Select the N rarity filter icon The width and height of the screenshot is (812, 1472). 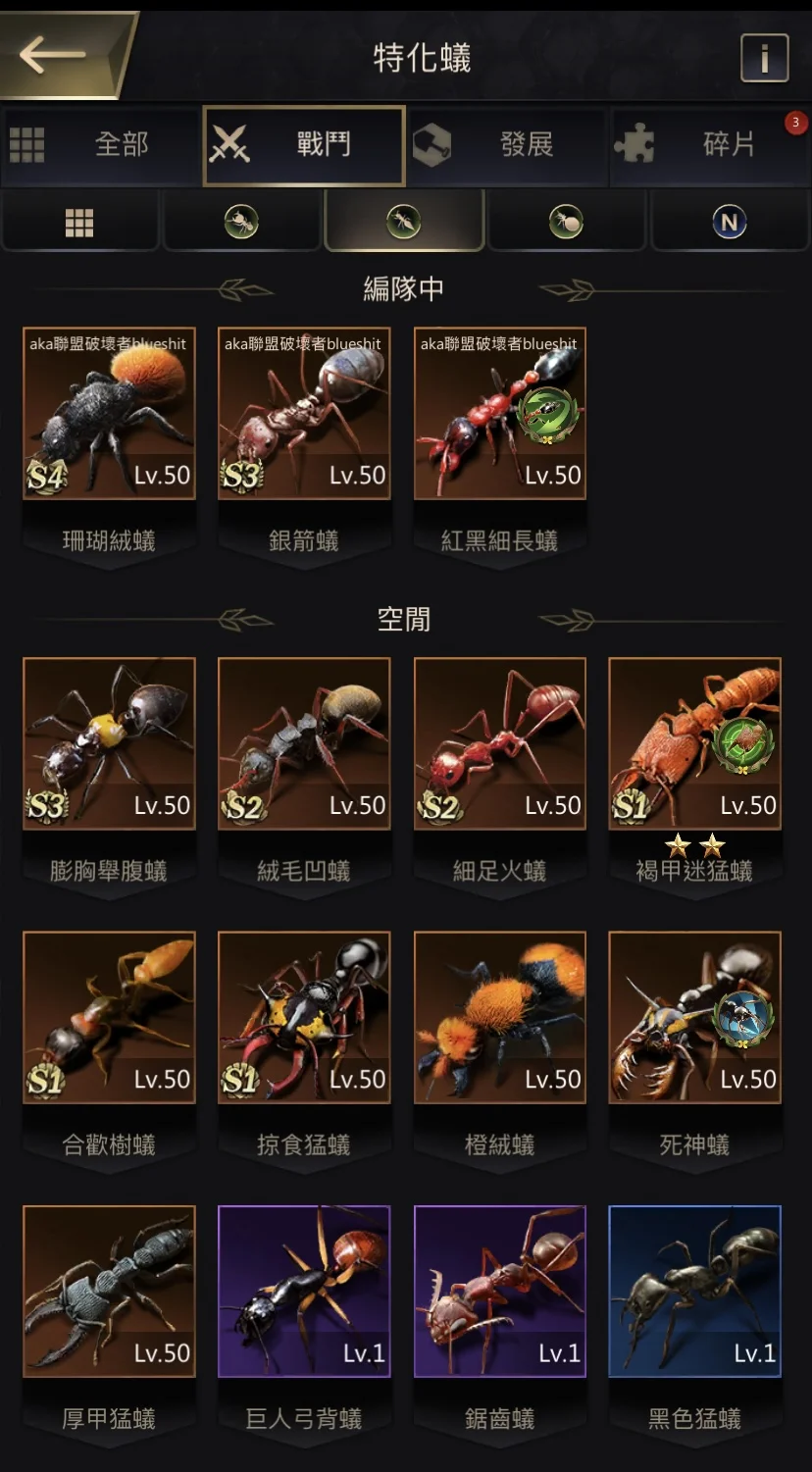729,223
